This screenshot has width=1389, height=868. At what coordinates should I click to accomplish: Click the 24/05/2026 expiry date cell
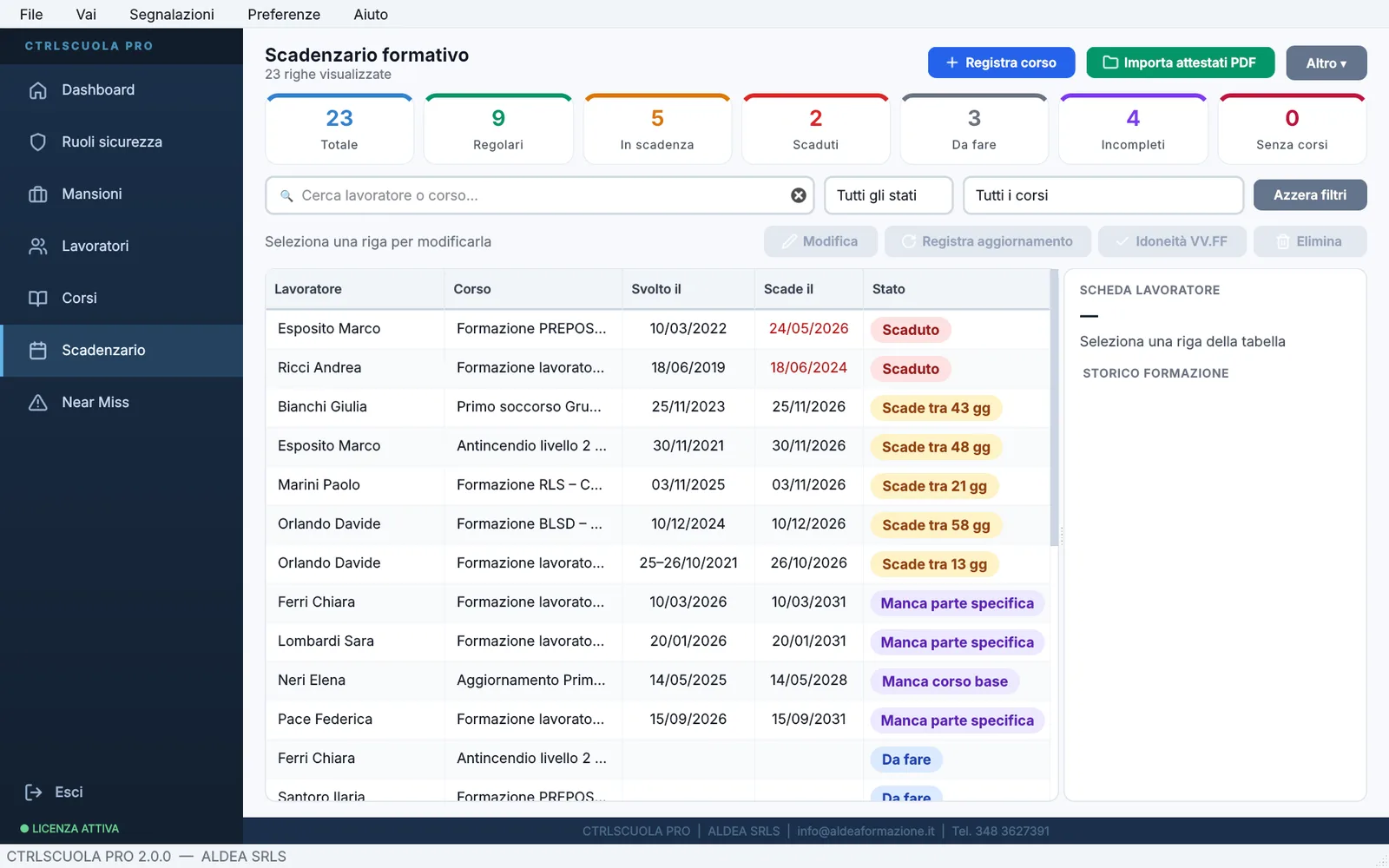[x=808, y=329]
